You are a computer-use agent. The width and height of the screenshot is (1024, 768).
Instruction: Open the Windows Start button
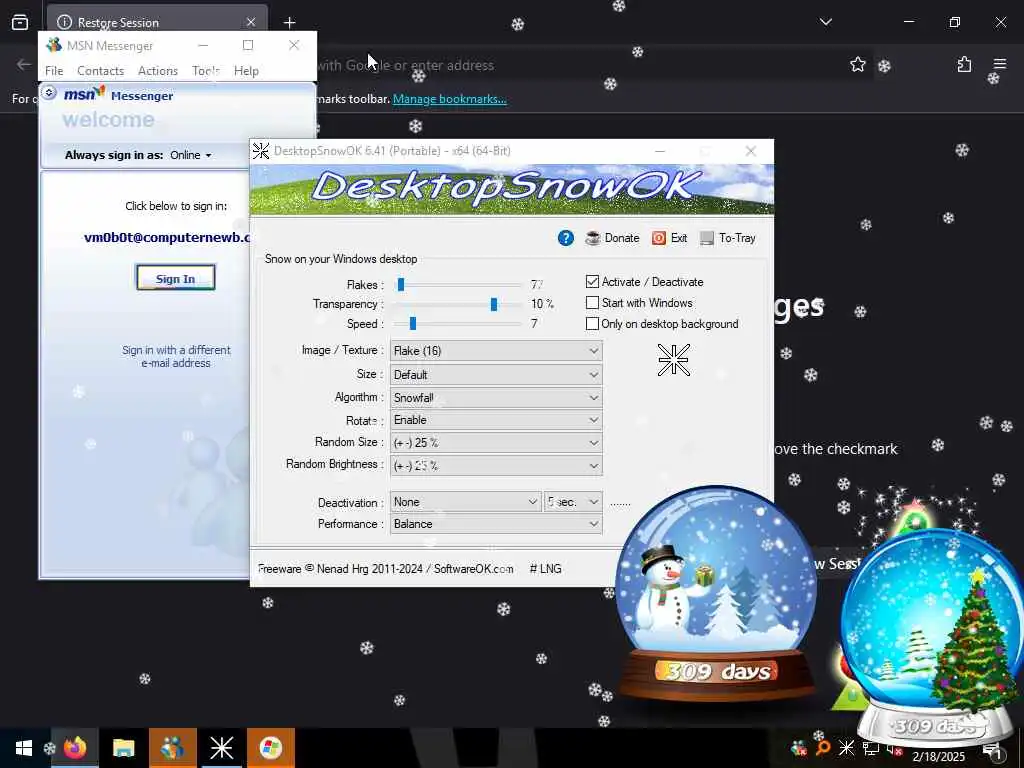[24, 748]
